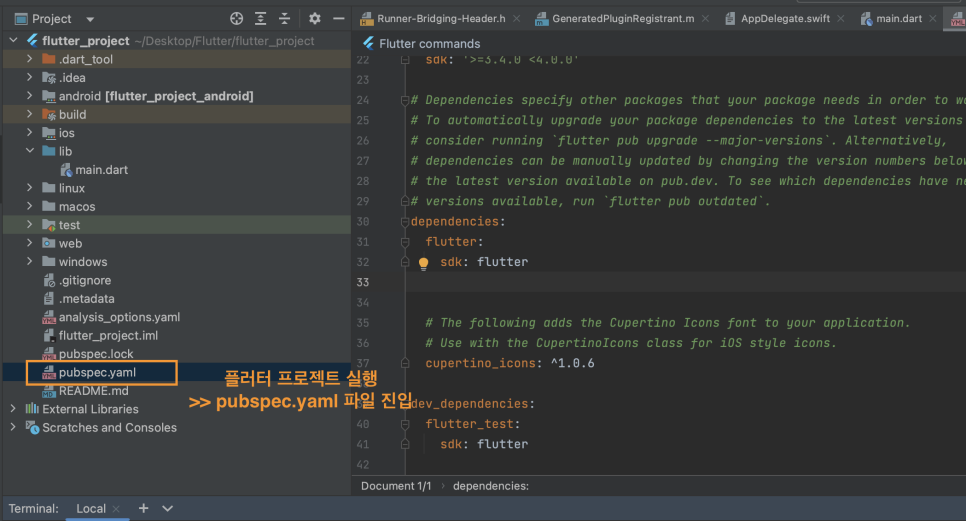The height and width of the screenshot is (521, 966).
Task: Open the Project view dropdown arrow
Action: pyautogui.click(x=90, y=19)
